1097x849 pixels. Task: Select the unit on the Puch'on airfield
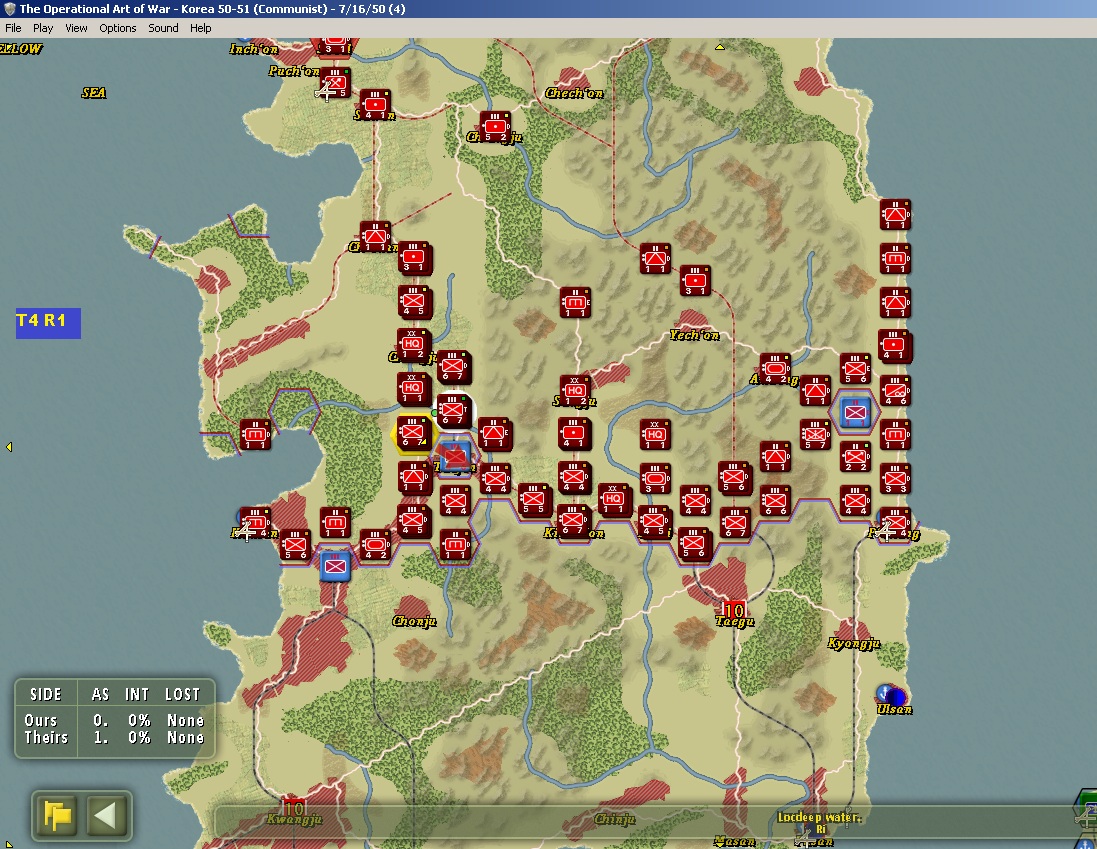click(x=335, y=84)
